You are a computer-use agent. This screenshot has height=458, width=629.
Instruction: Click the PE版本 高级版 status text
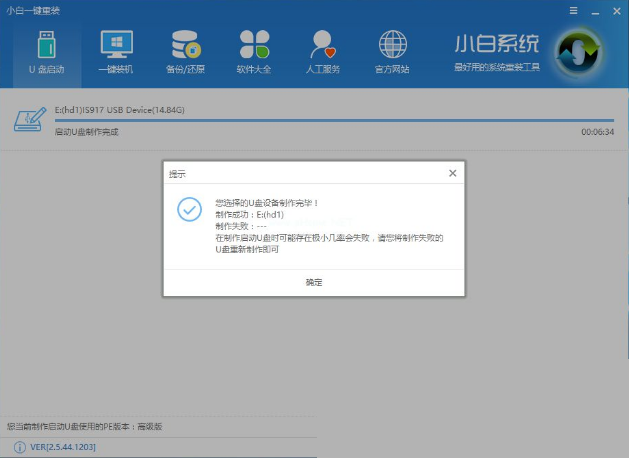click(85, 426)
